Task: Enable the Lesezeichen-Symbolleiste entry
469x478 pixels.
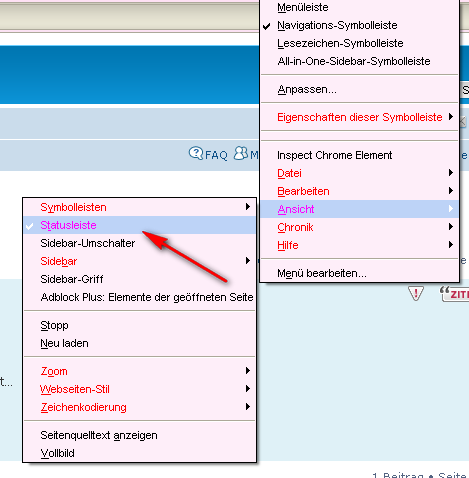Action: (x=359, y=43)
